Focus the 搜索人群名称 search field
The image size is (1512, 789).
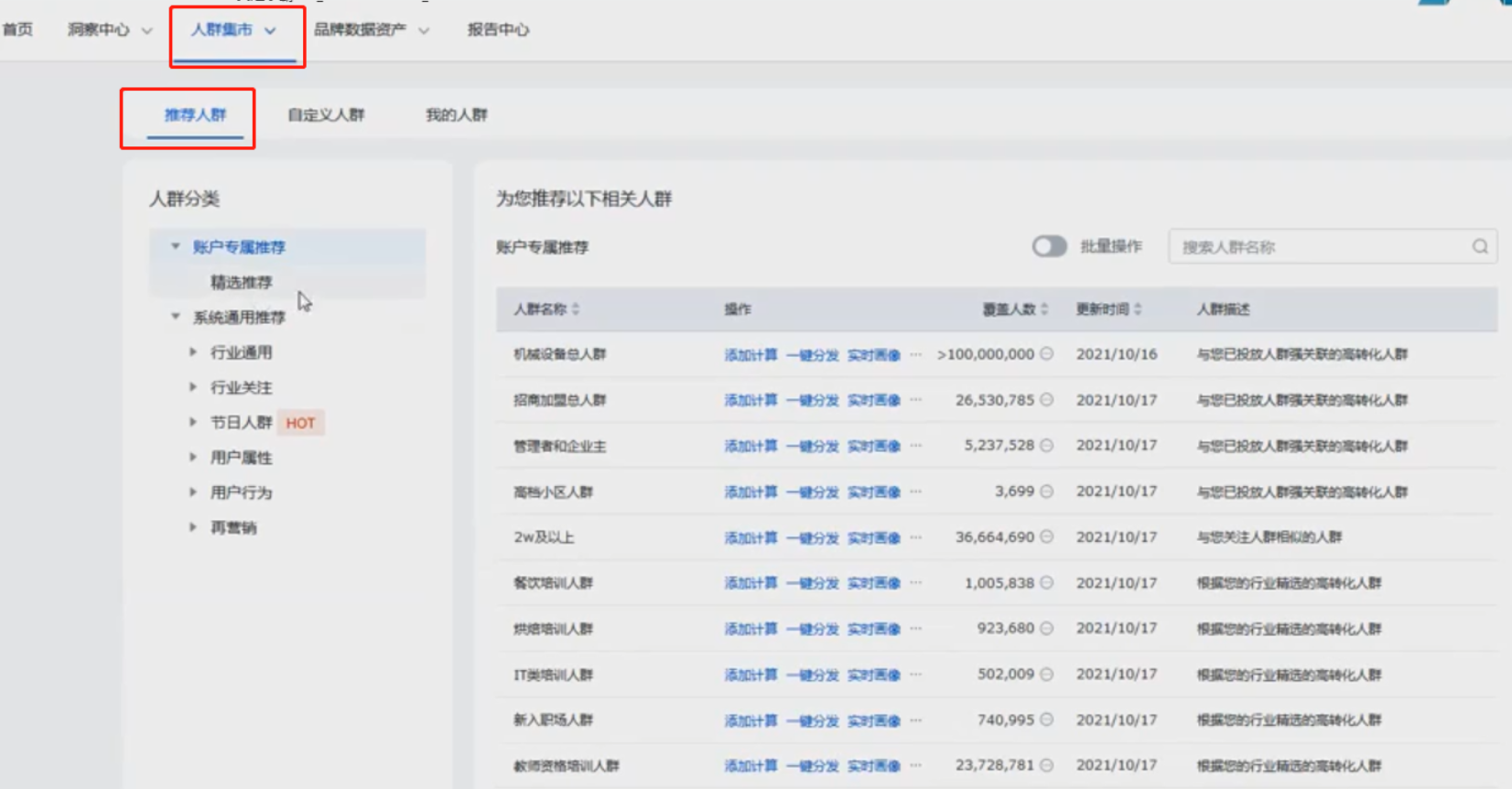click(1318, 247)
